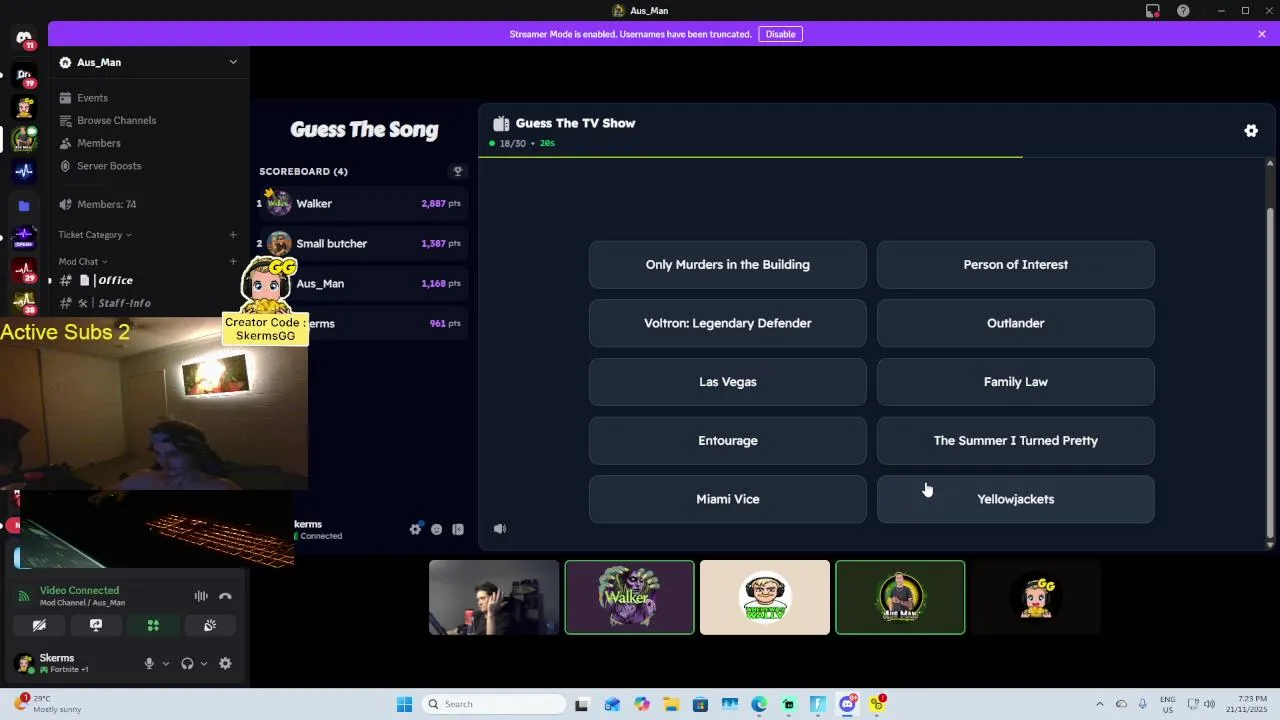Select Walker's voice participant tile
Screen dimensions: 1280x720
tap(629, 597)
